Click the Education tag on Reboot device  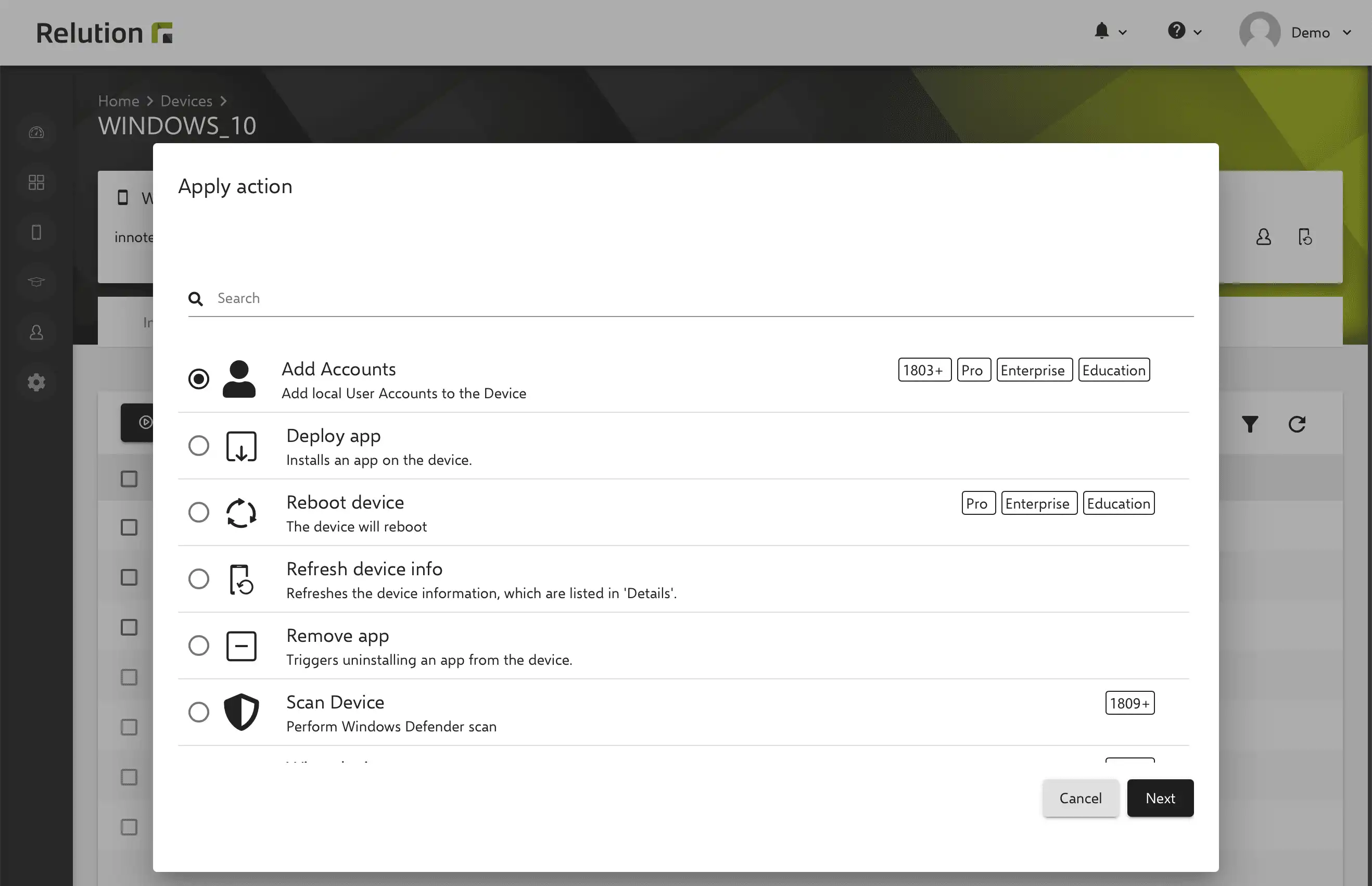coord(1119,503)
